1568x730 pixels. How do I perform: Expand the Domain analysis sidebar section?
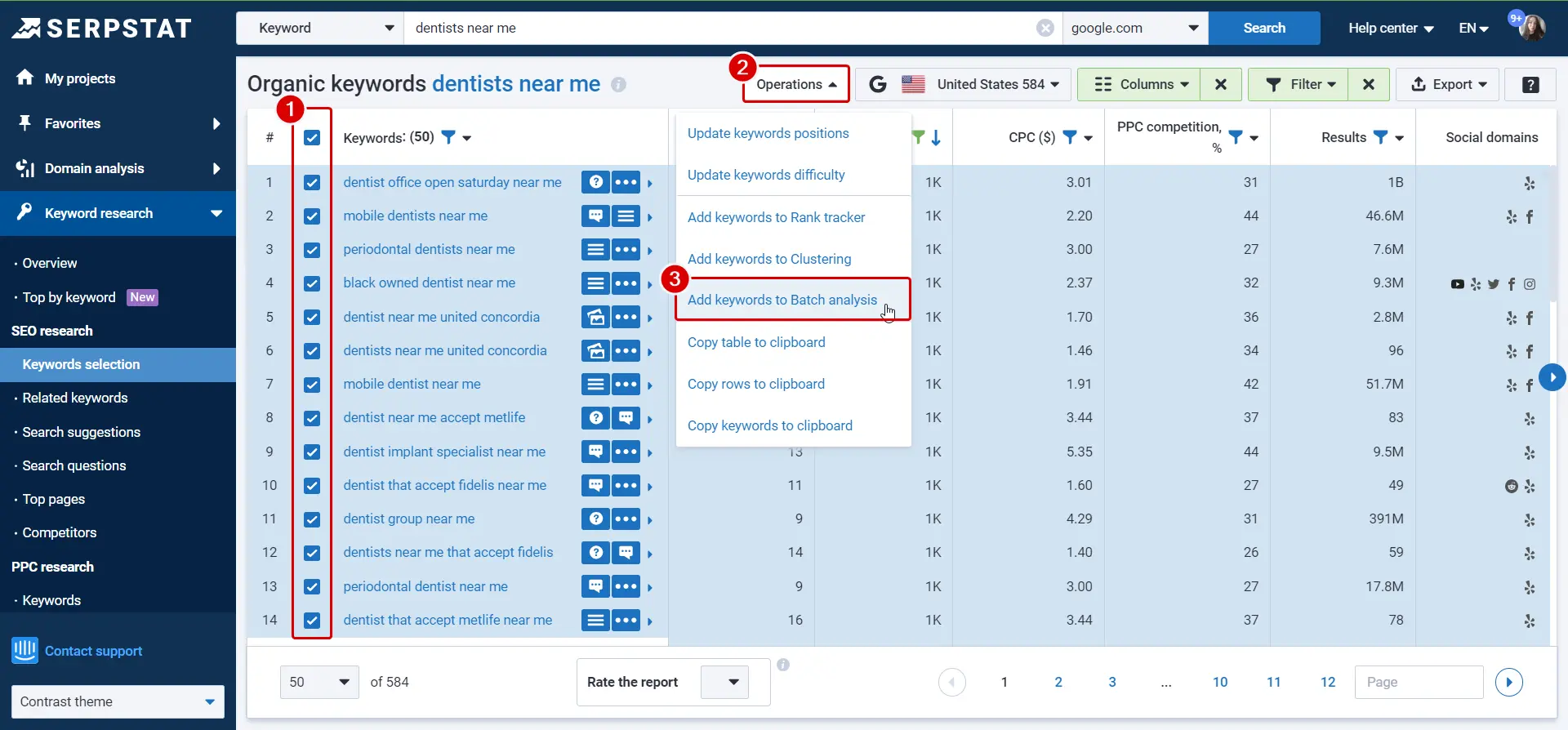[x=118, y=168]
